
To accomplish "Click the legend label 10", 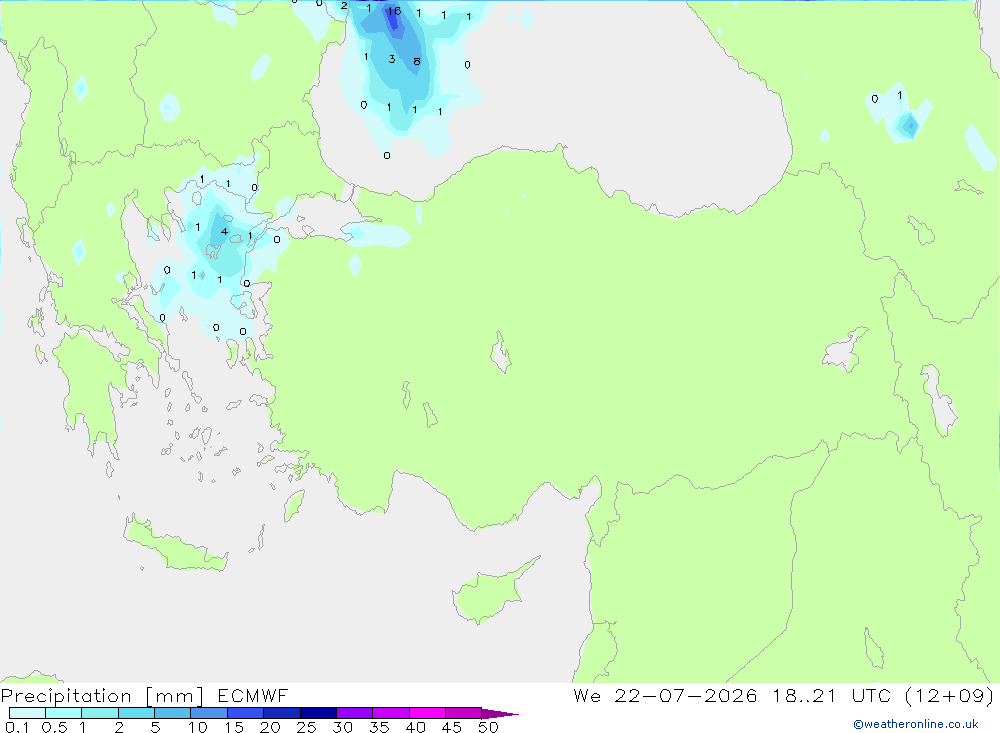I will (x=198, y=727).
